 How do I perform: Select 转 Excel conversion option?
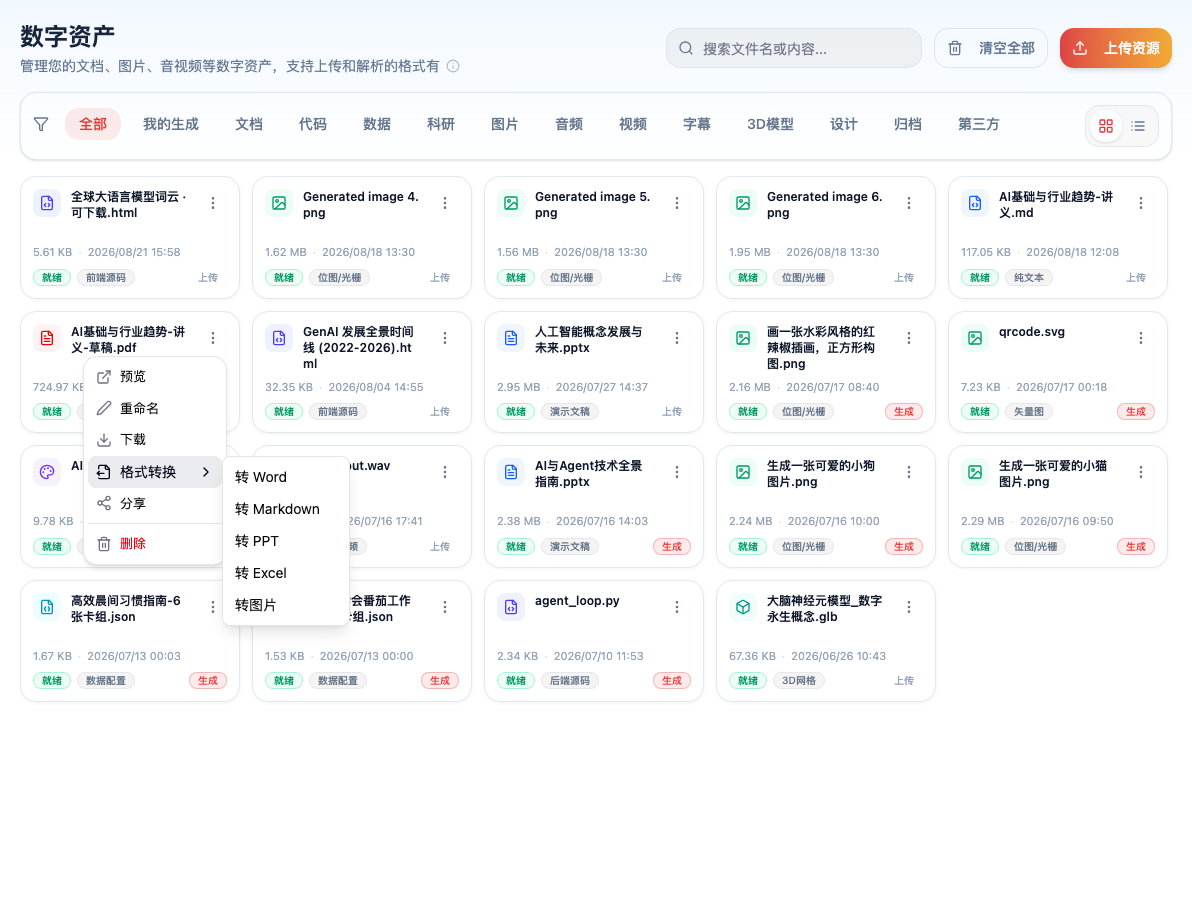[286, 572]
